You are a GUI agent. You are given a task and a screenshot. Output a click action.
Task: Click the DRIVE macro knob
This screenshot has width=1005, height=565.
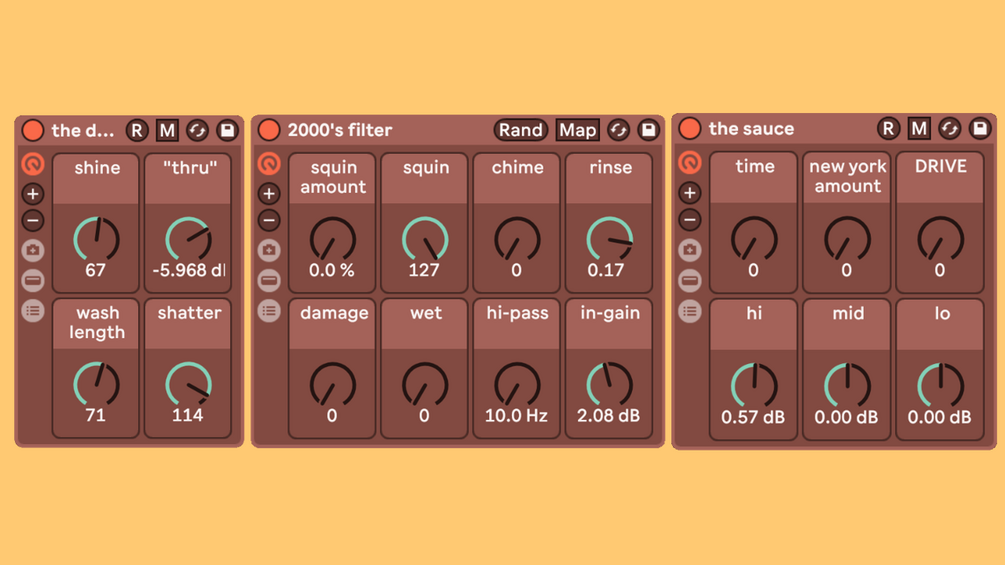(940, 239)
